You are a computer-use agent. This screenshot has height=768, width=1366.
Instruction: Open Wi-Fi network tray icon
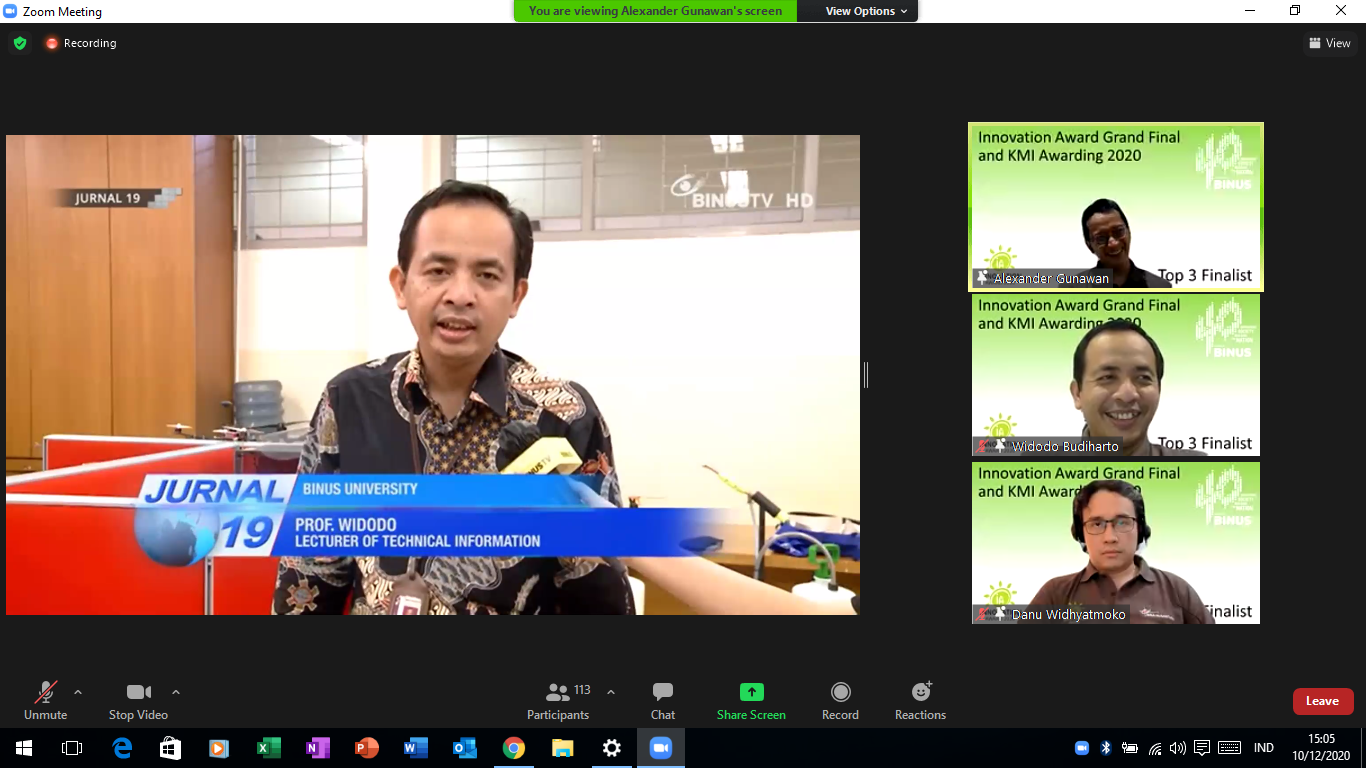[1155, 748]
